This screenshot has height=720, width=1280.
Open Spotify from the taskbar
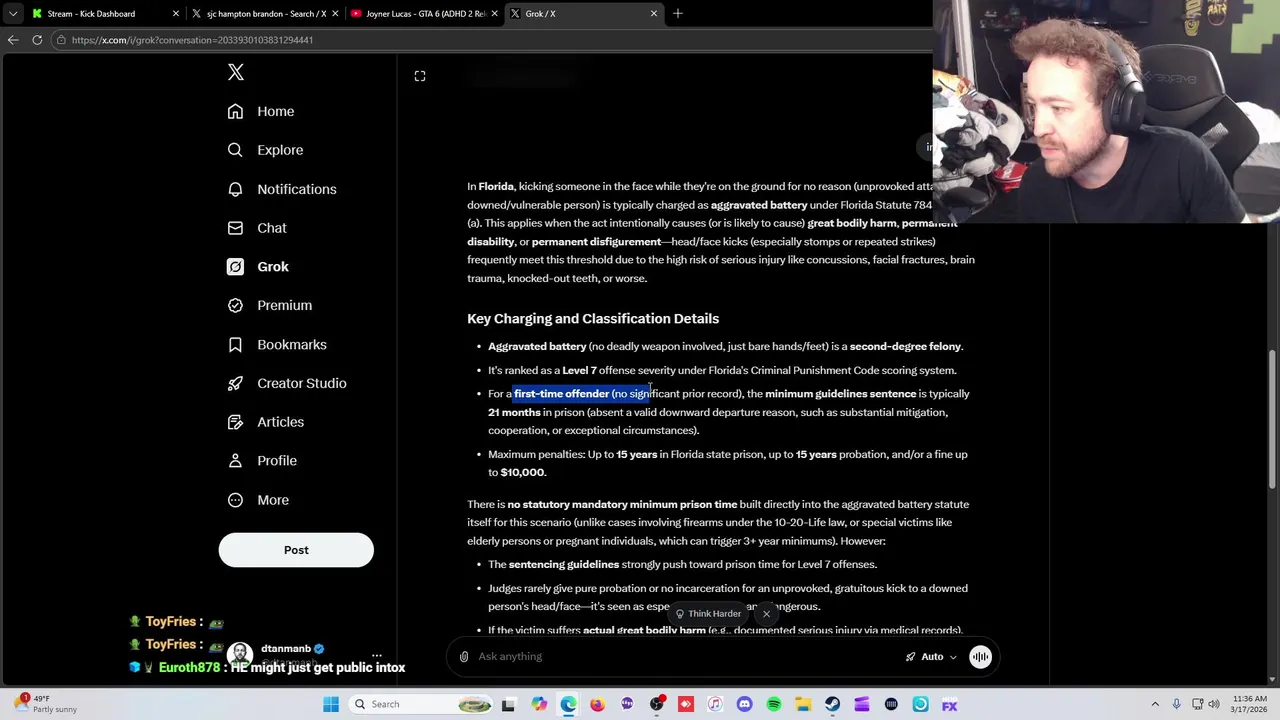(773, 704)
